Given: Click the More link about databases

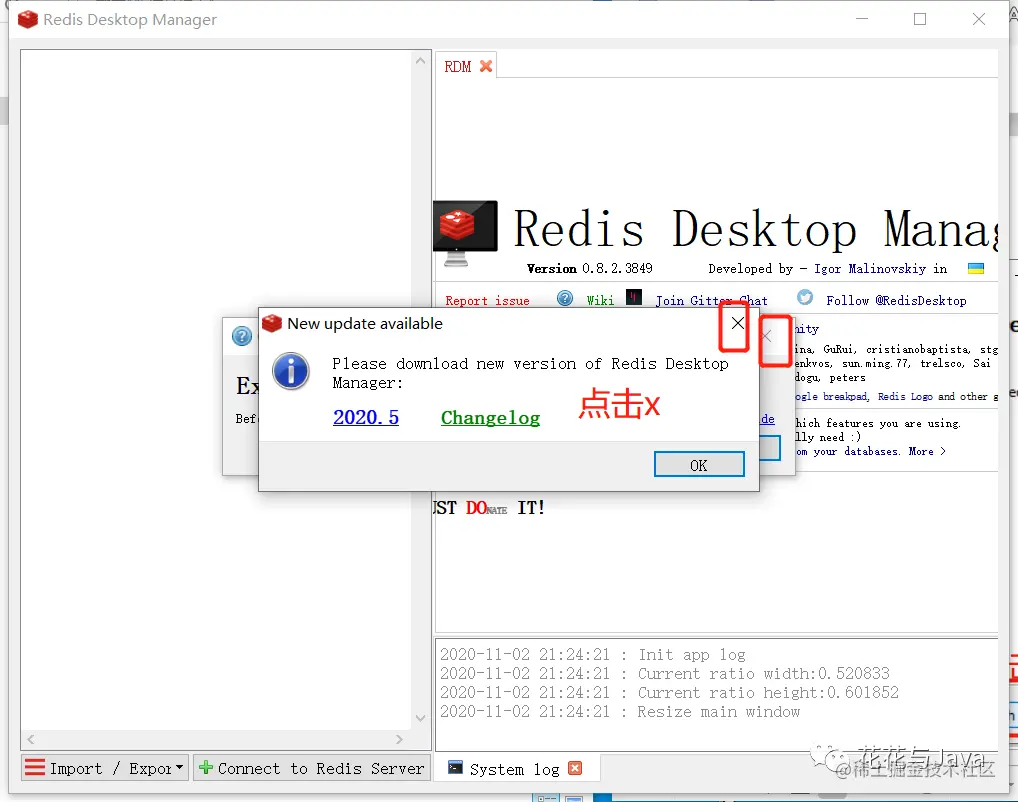Looking at the screenshot, I should [926, 451].
